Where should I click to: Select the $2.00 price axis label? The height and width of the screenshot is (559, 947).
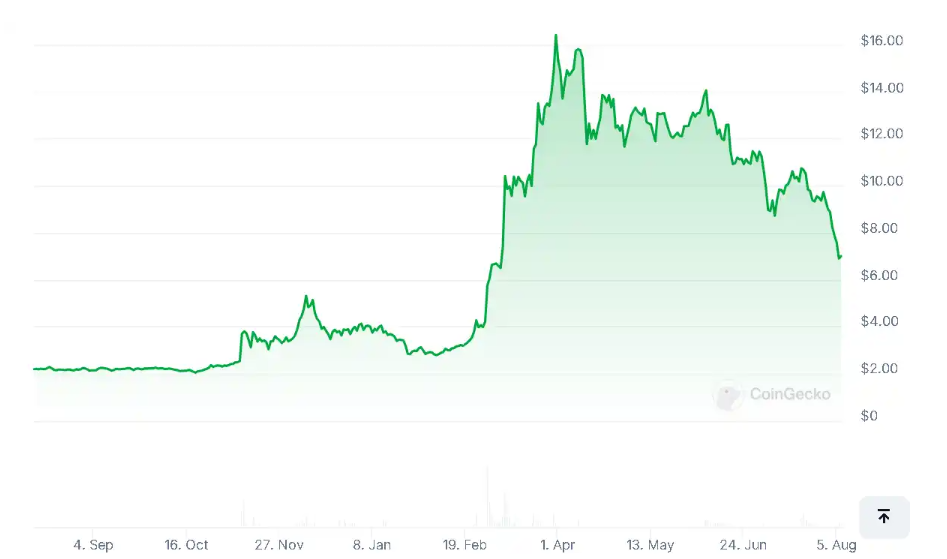(x=881, y=368)
